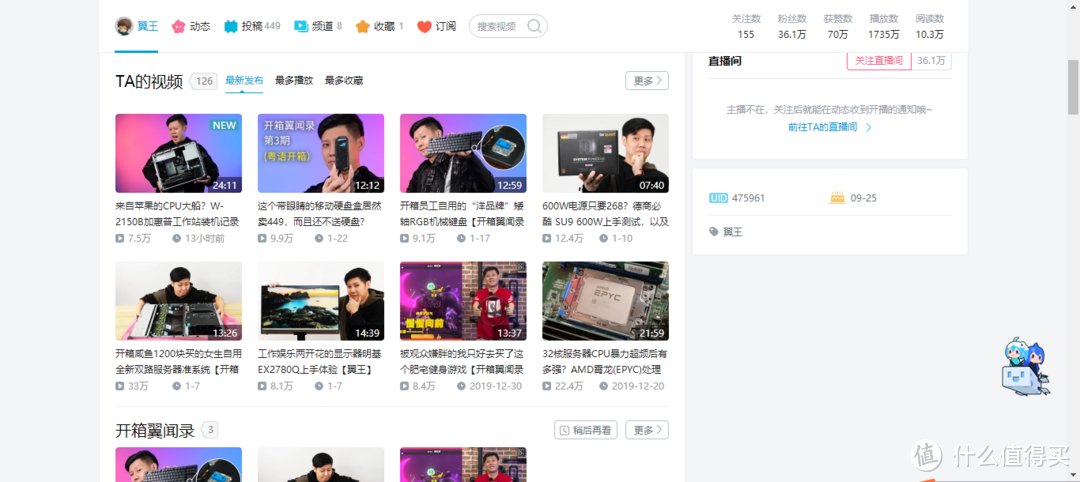Click the 翼王 tag icon

point(714,232)
